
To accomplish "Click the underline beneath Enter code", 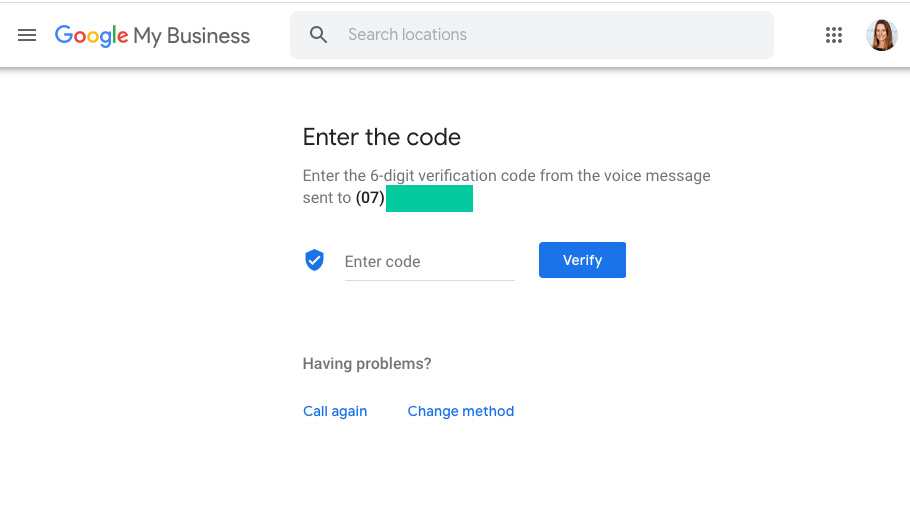I will point(429,280).
